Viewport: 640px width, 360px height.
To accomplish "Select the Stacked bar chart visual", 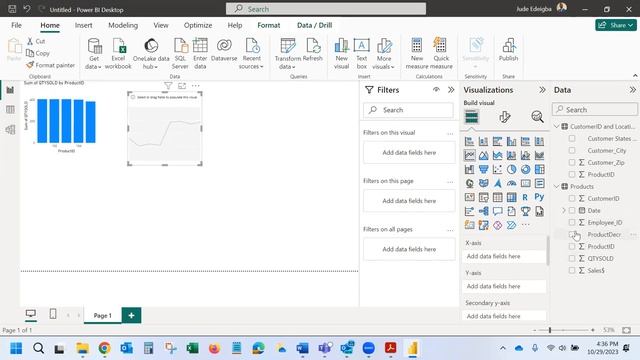I will click(x=469, y=141).
